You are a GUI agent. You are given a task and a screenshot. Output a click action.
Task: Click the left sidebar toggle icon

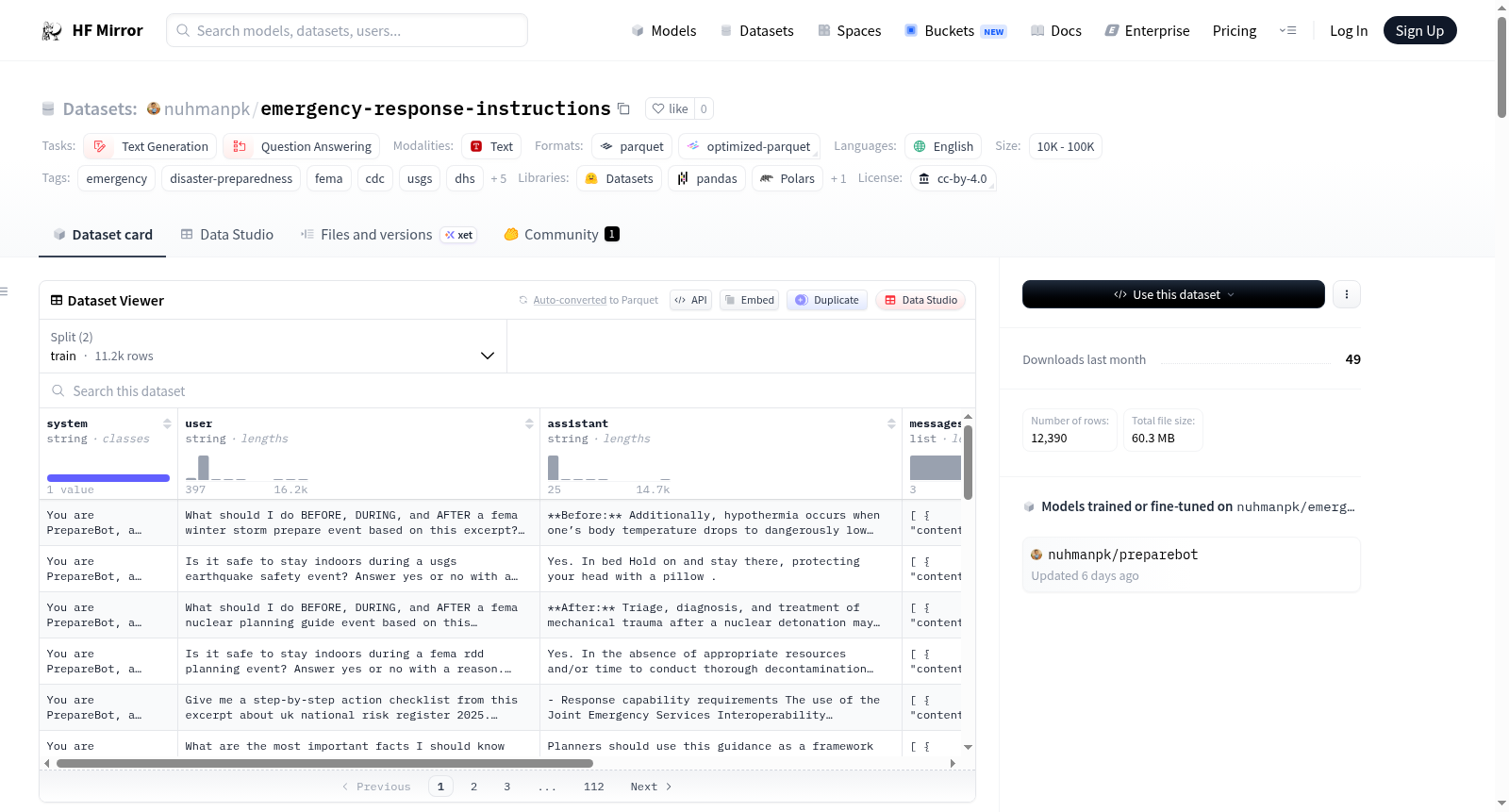click(4, 291)
